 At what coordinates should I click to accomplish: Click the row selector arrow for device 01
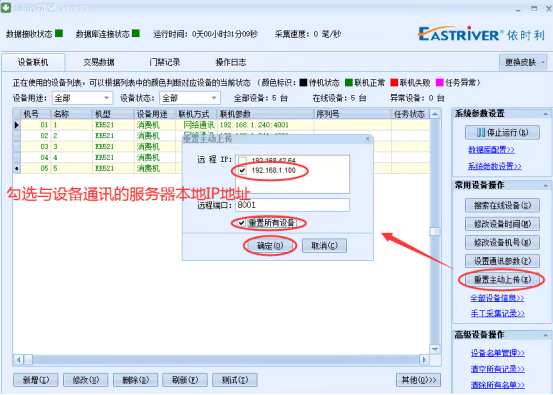[17, 125]
